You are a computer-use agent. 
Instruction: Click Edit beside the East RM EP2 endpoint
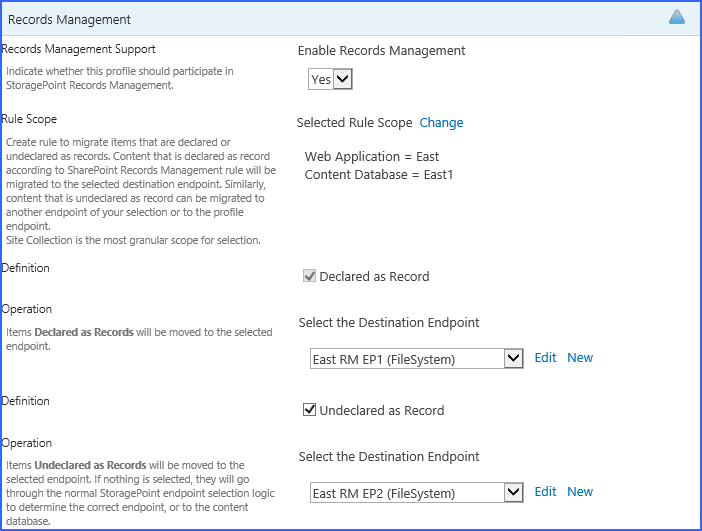(x=545, y=492)
